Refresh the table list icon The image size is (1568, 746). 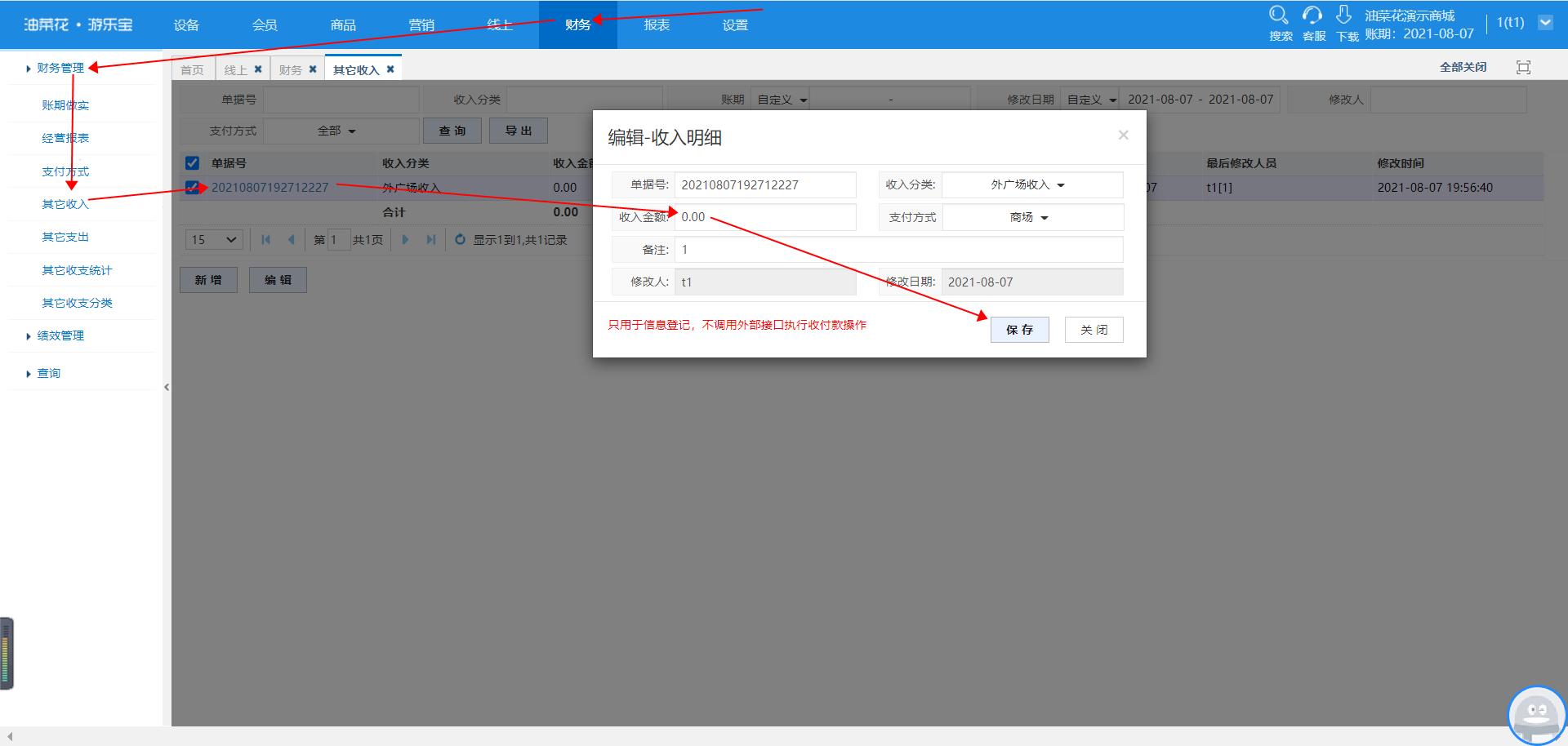click(460, 240)
